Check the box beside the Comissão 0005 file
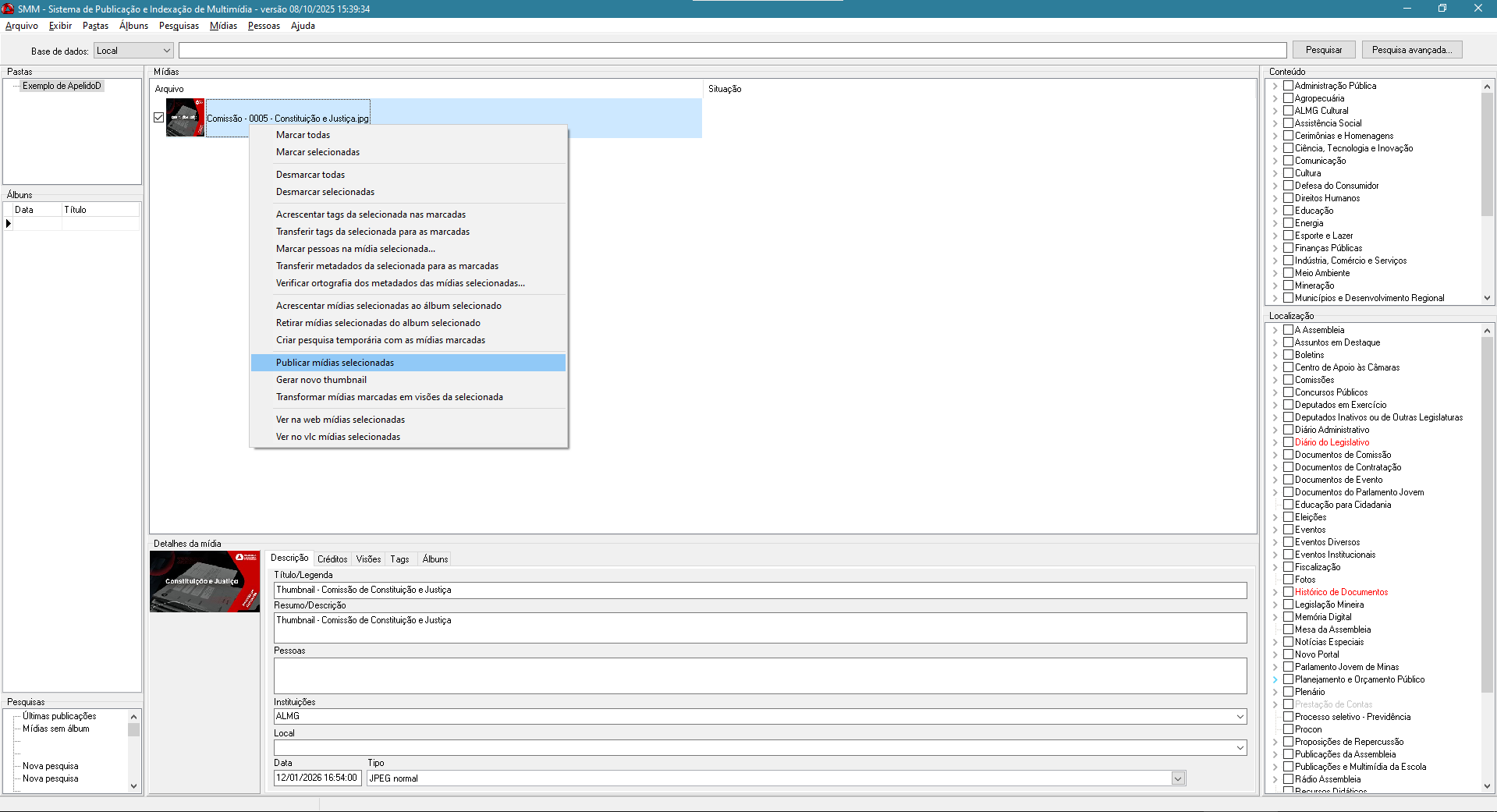1497x812 pixels. pyautogui.click(x=159, y=118)
